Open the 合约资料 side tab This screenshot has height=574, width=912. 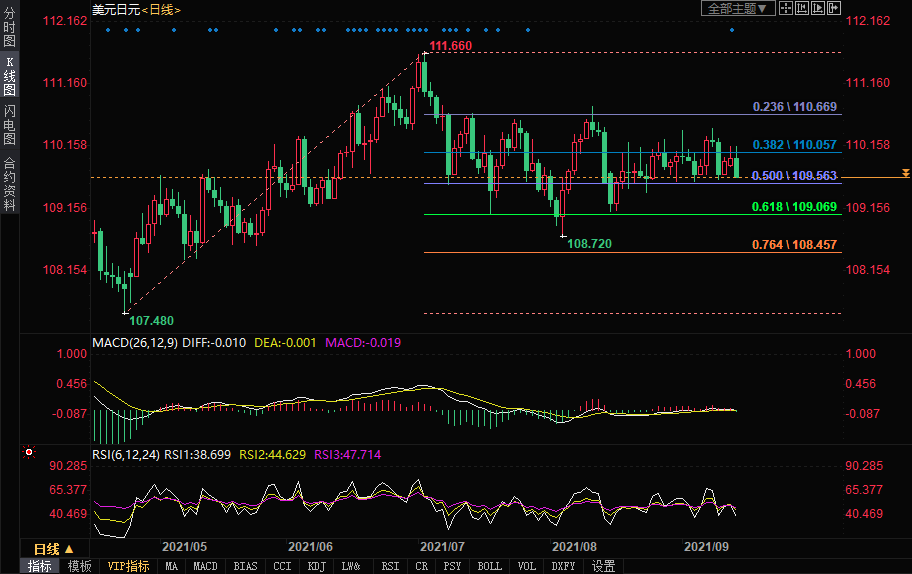[x=9, y=183]
